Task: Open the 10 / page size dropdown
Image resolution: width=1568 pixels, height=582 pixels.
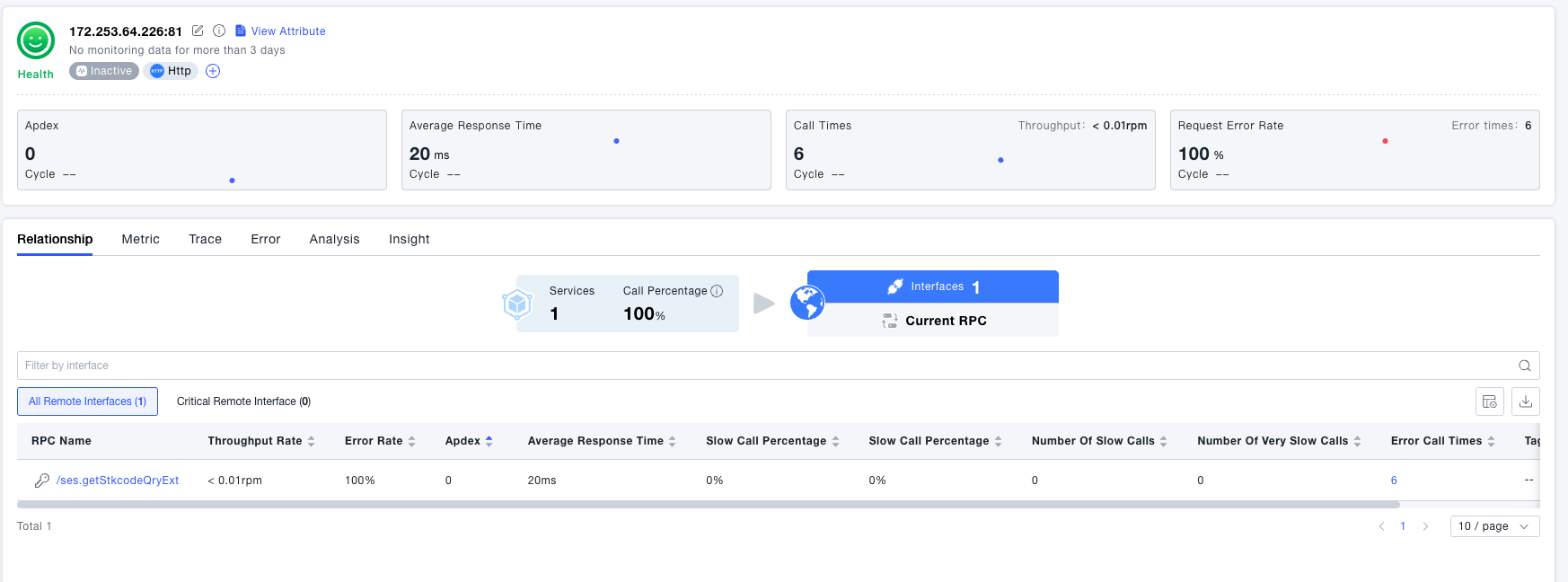Action: pos(1493,526)
